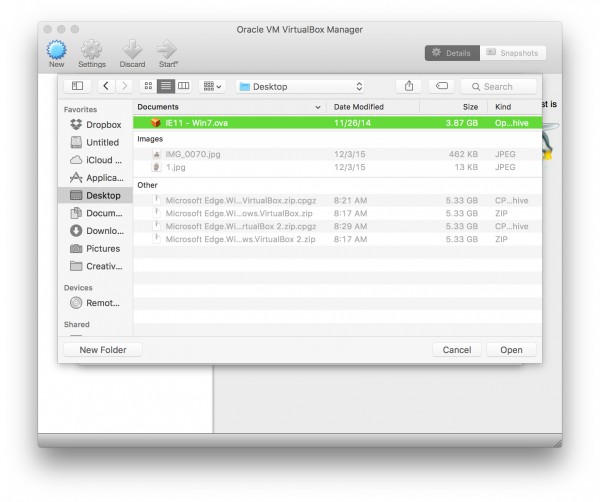Select Microsoft Edge VirtualBox 2.zip.cpgz file
This screenshot has width=600, height=502.
[x=338, y=227]
